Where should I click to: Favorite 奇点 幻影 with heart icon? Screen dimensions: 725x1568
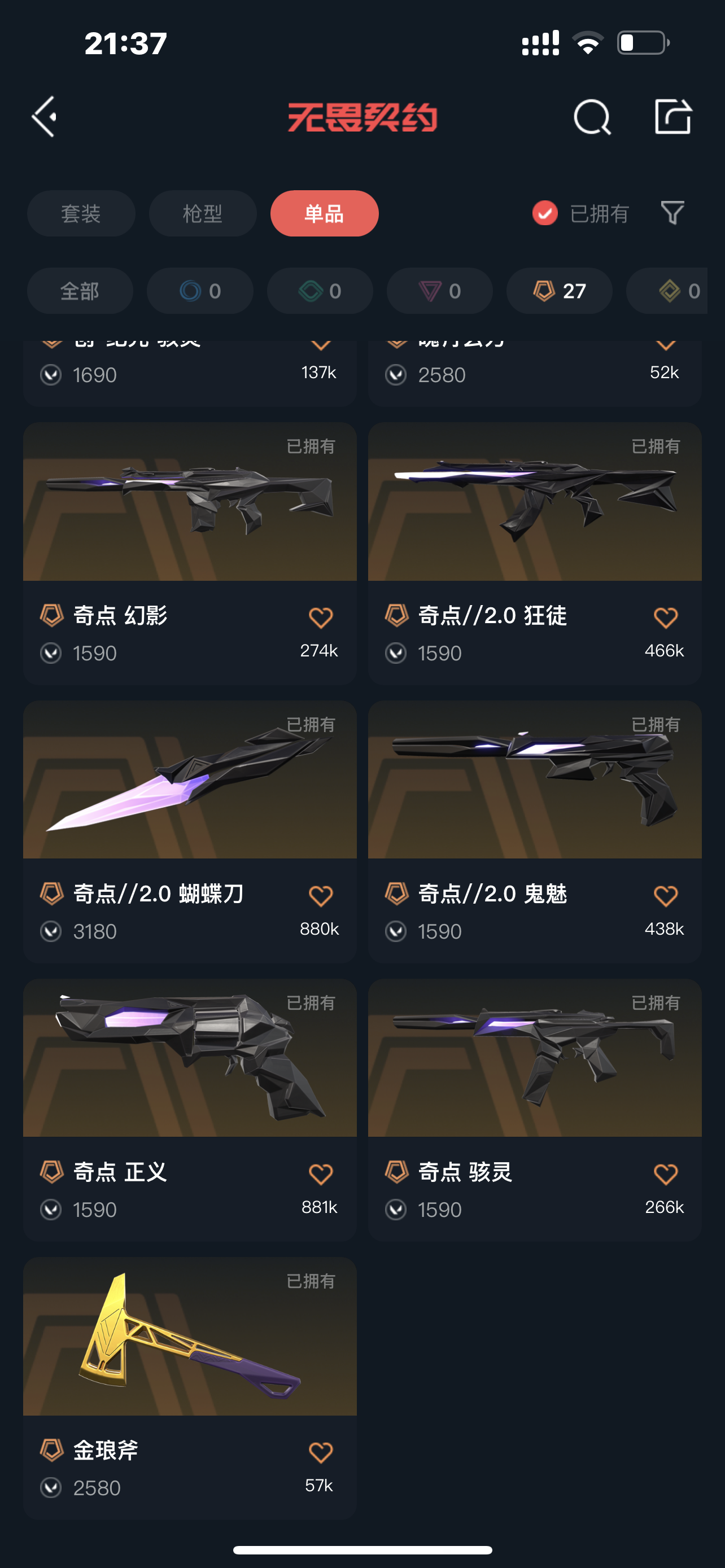click(x=320, y=618)
